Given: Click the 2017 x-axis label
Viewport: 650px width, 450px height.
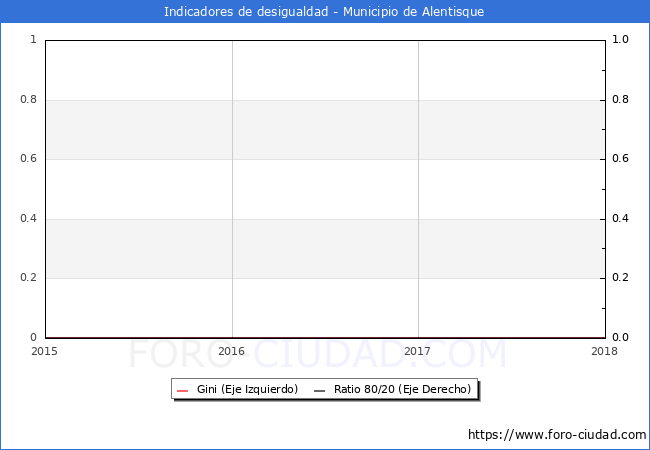Looking at the screenshot, I should point(417,351).
